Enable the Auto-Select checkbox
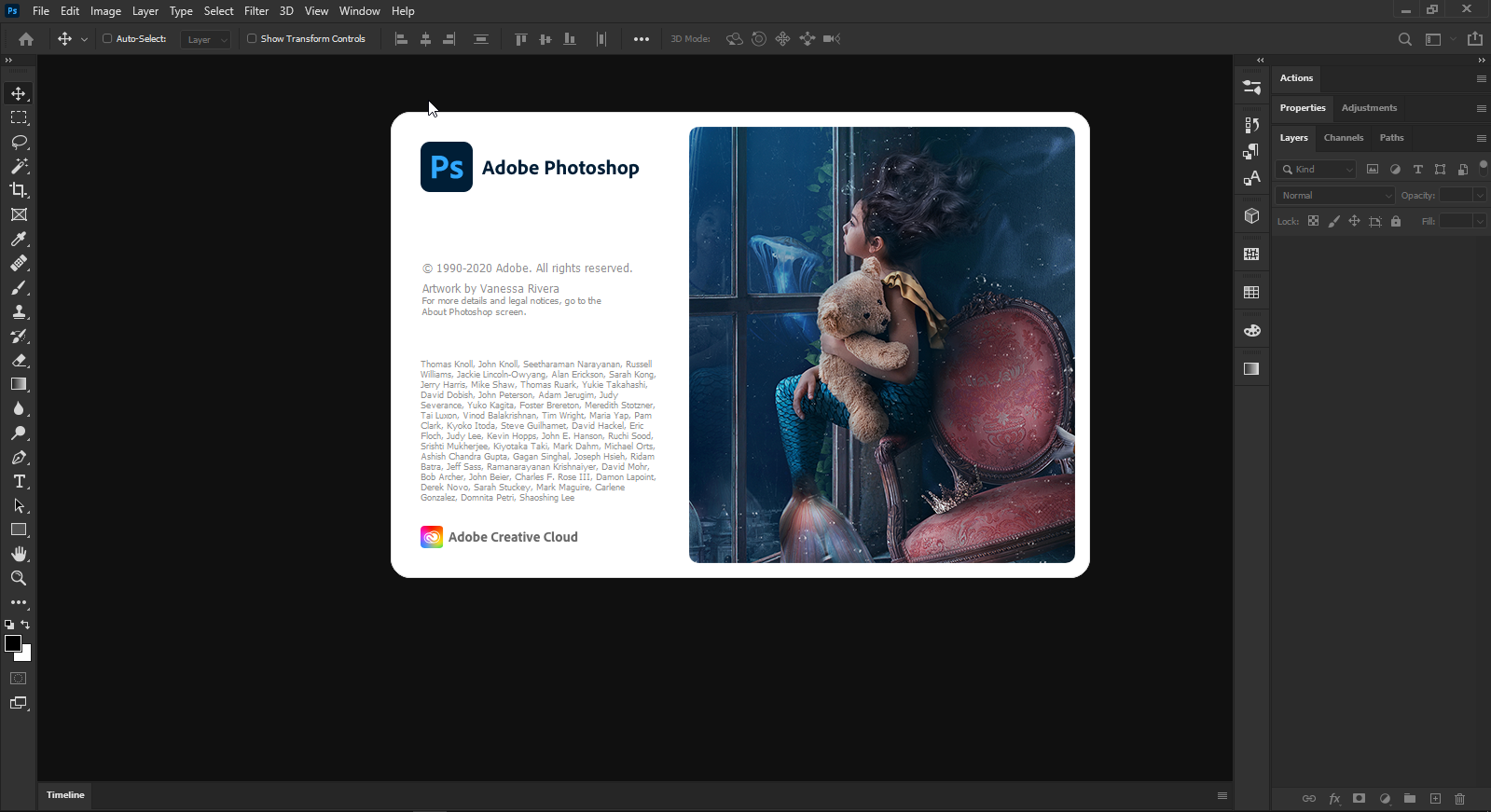 [x=107, y=38]
